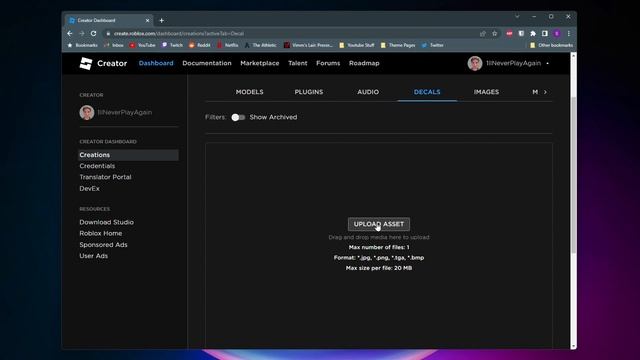The height and width of the screenshot is (360, 640).
Task: Open the tab search chevron in title bar
Action: 517,16
